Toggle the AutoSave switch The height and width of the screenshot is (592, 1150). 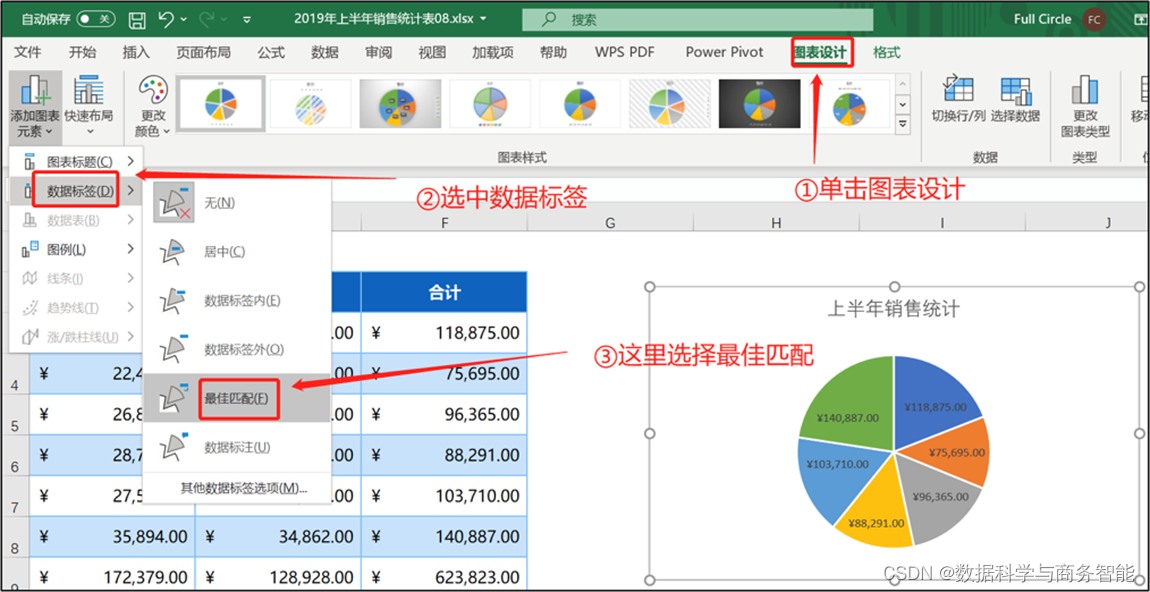coord(96,19)
